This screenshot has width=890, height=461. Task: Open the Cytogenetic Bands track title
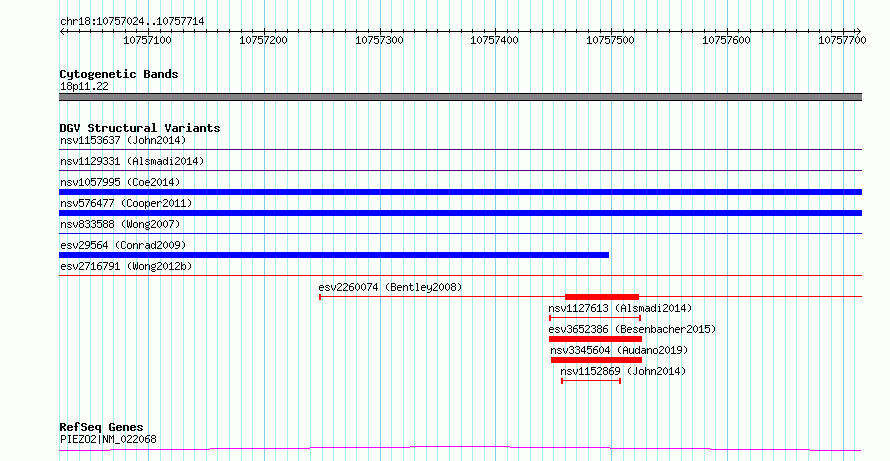(x=119, y=74)
